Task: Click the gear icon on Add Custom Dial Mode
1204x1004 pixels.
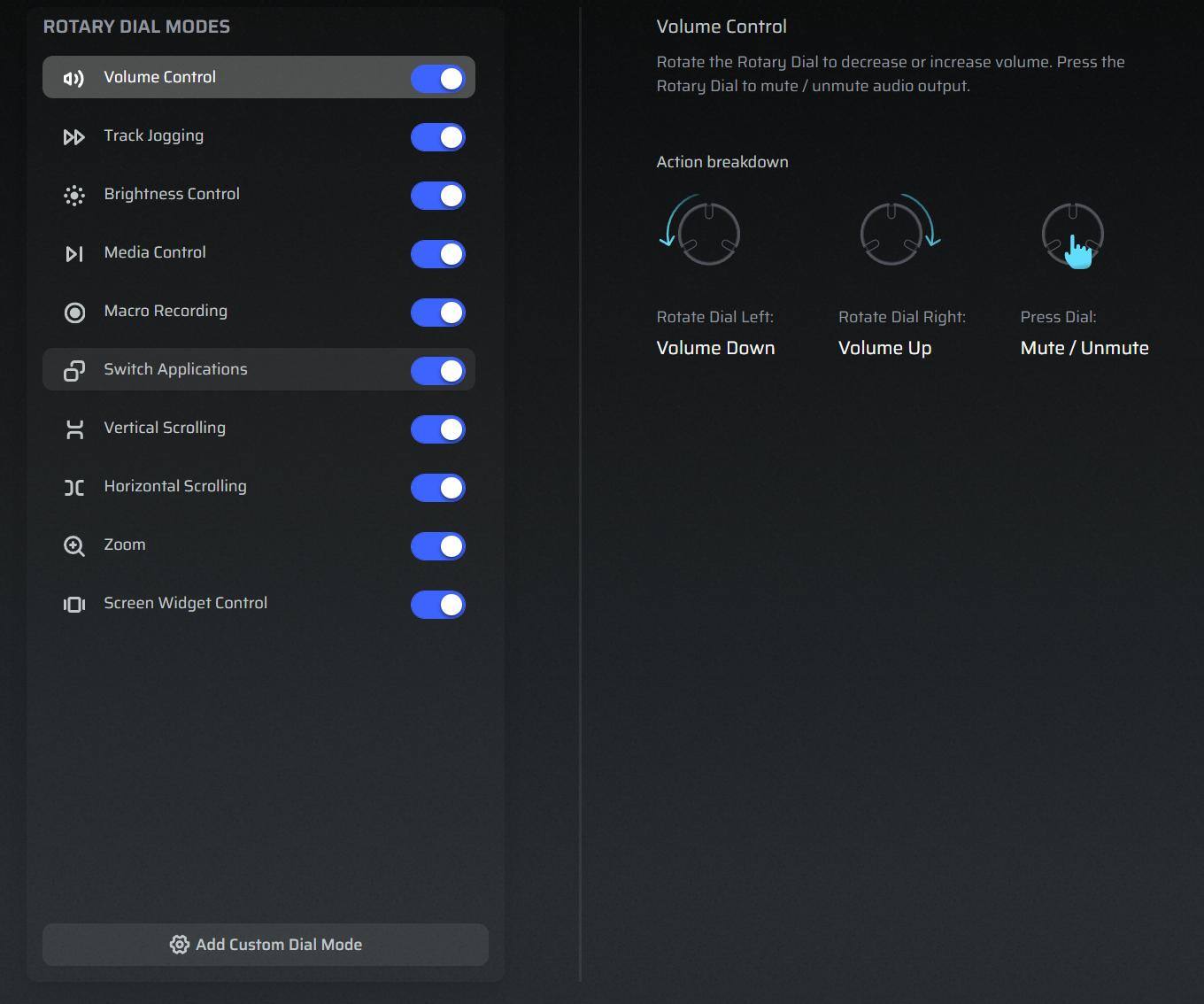Action: (179, 945)
